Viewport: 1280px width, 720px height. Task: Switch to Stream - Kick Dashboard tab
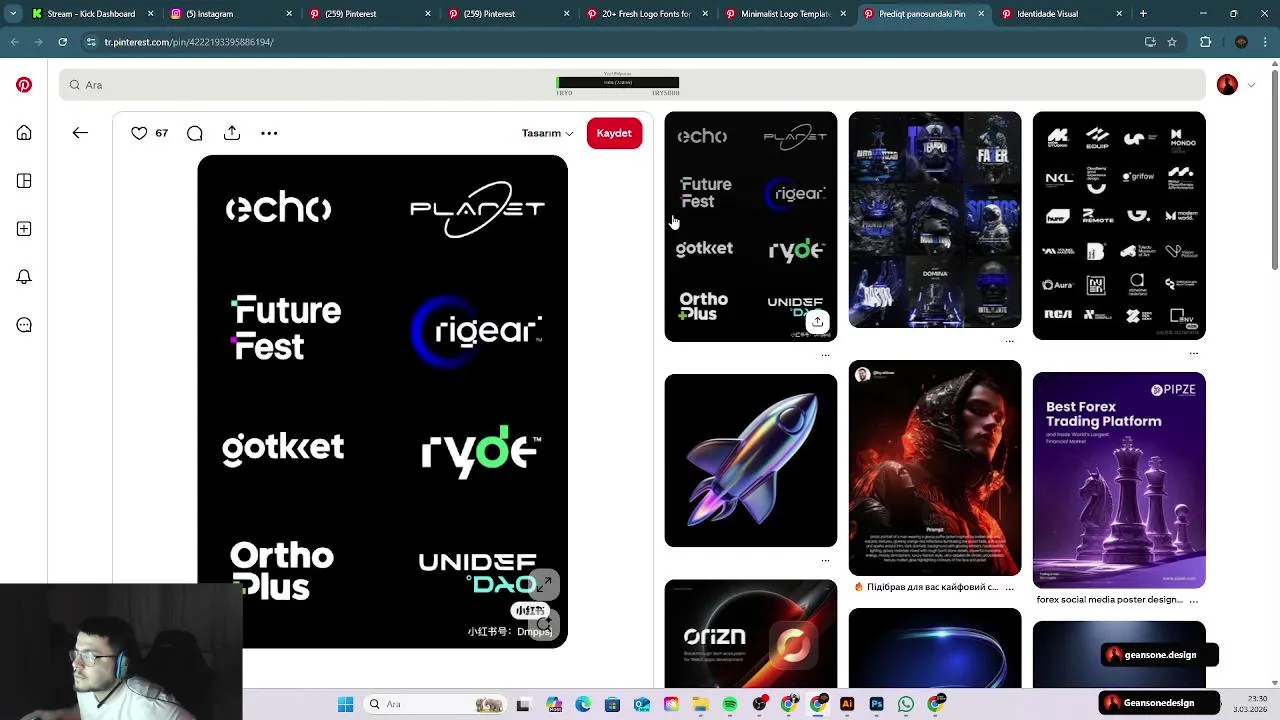coord(90,14)
